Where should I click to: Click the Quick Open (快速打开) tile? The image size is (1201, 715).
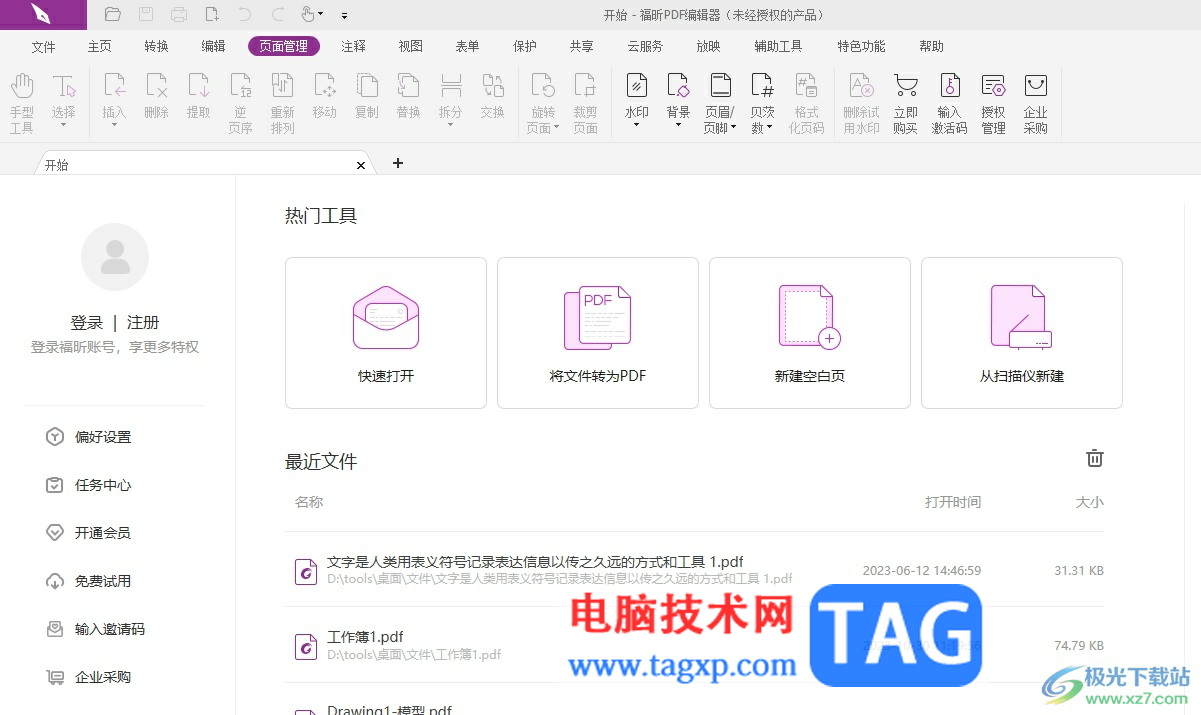[x=386, y=333]
